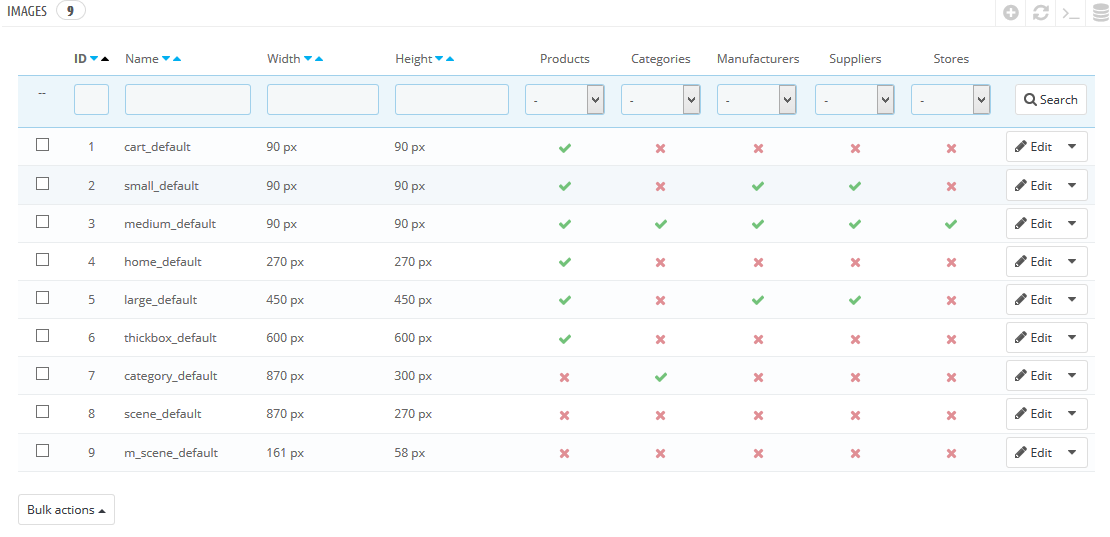Open the Bulk actions menu
Viewport: 1110px width, 537px height.
click(66, 510)
